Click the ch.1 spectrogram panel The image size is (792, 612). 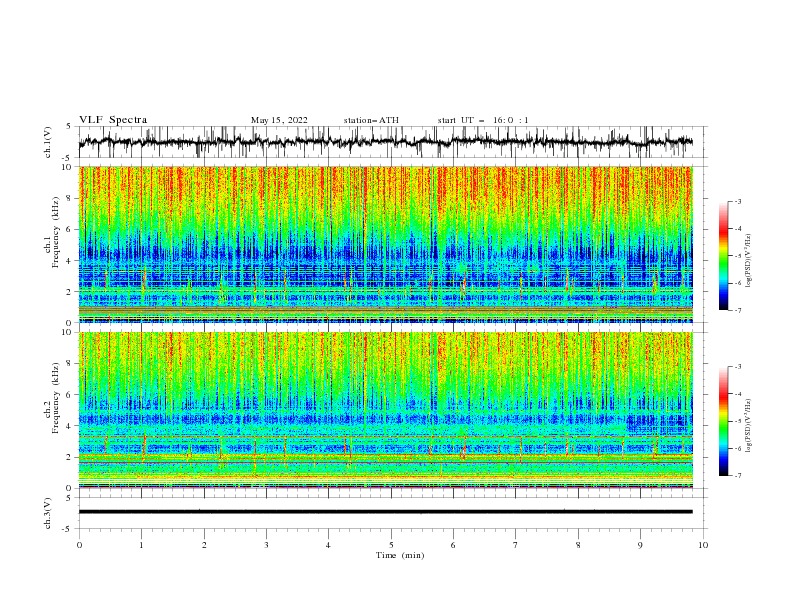pyautogui.click(x=385, y=244)
